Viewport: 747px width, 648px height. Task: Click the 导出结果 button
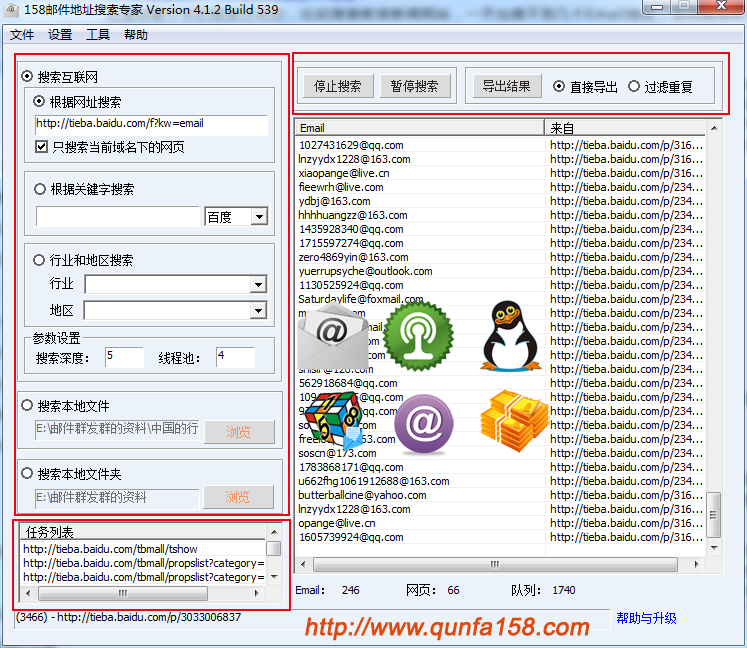(507, 86)
